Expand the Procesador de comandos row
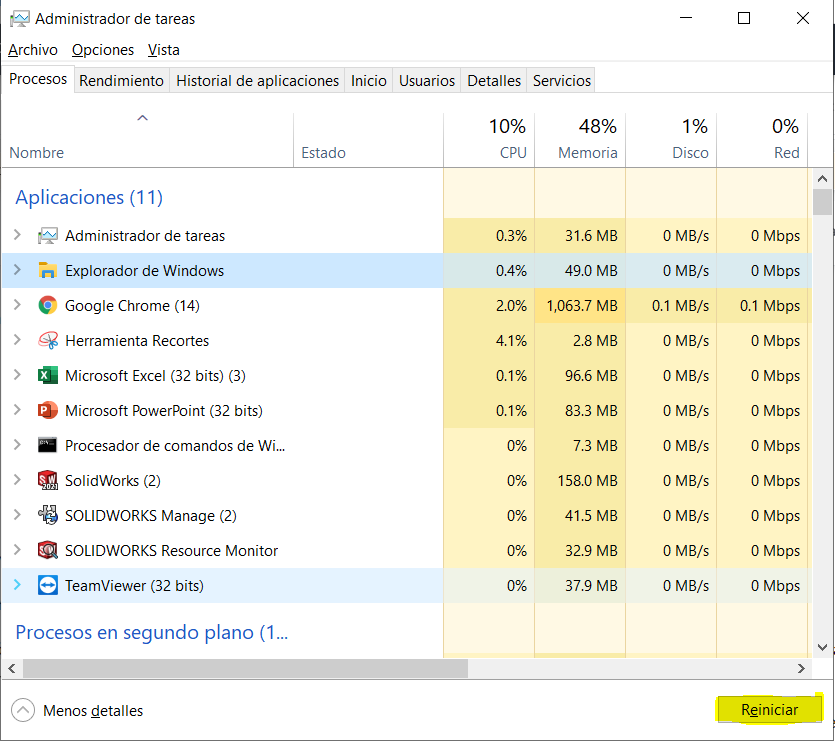 17,445
